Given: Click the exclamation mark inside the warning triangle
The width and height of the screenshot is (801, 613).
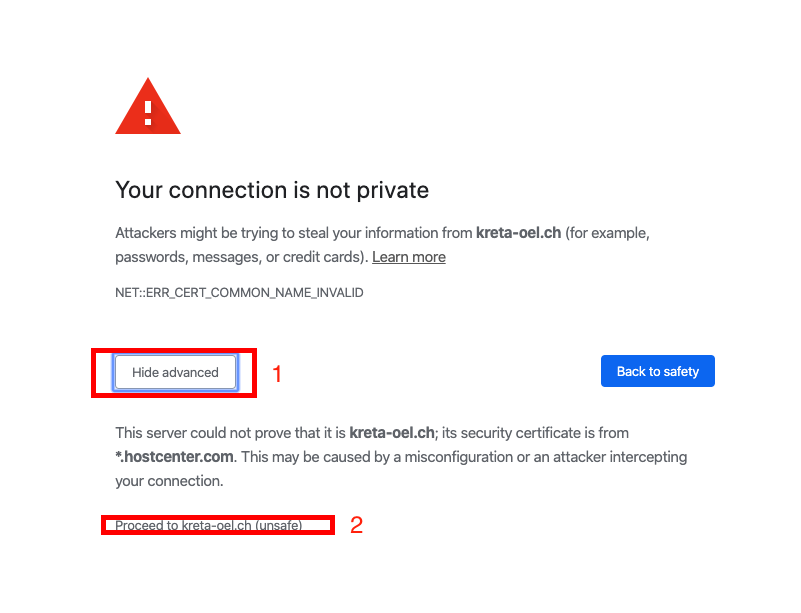Looking at the screenshot, I should coord(148,110).
